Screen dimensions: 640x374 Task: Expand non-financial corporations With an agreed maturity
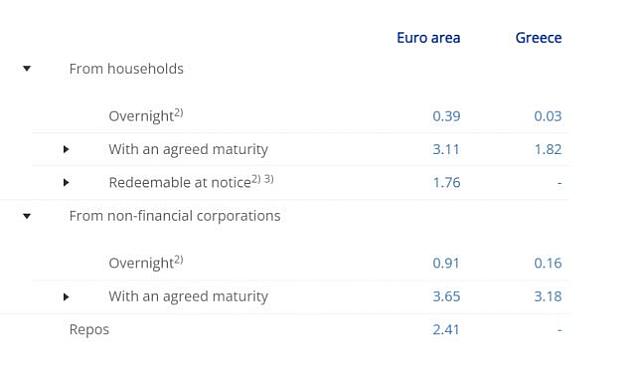tap(66, 297)
